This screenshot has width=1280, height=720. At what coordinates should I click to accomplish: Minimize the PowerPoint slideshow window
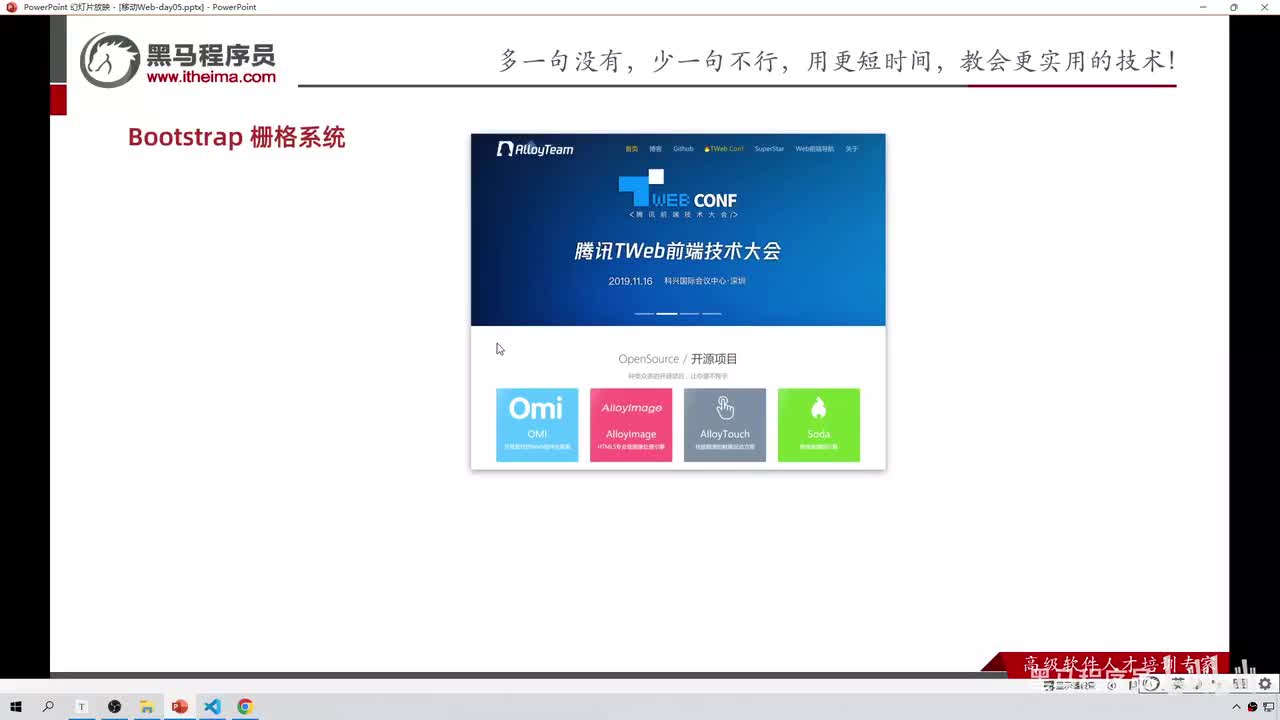[x=1203, y=7]
